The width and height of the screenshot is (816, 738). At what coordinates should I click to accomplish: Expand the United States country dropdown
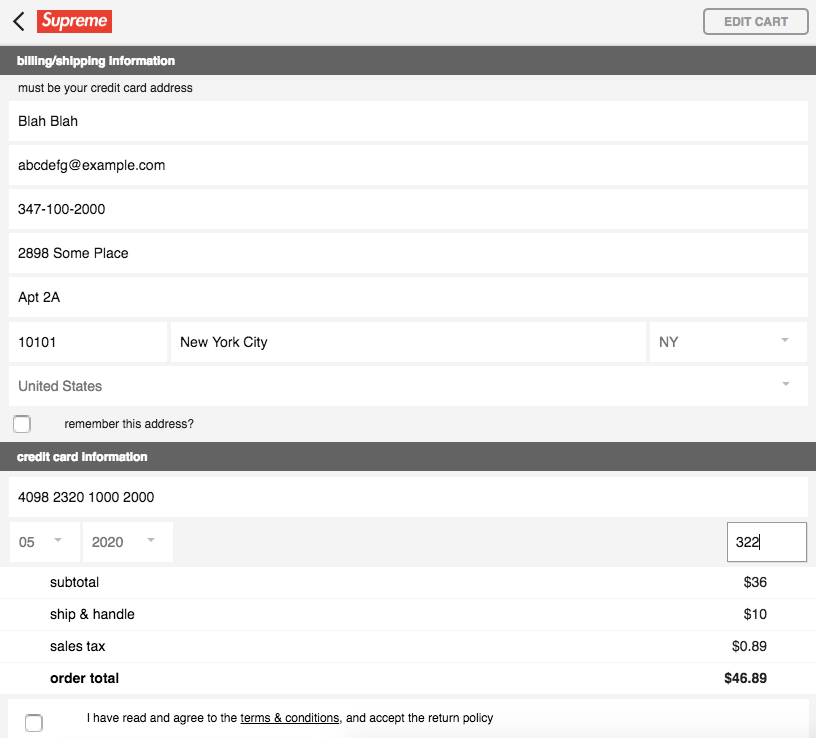pos(408,386)
